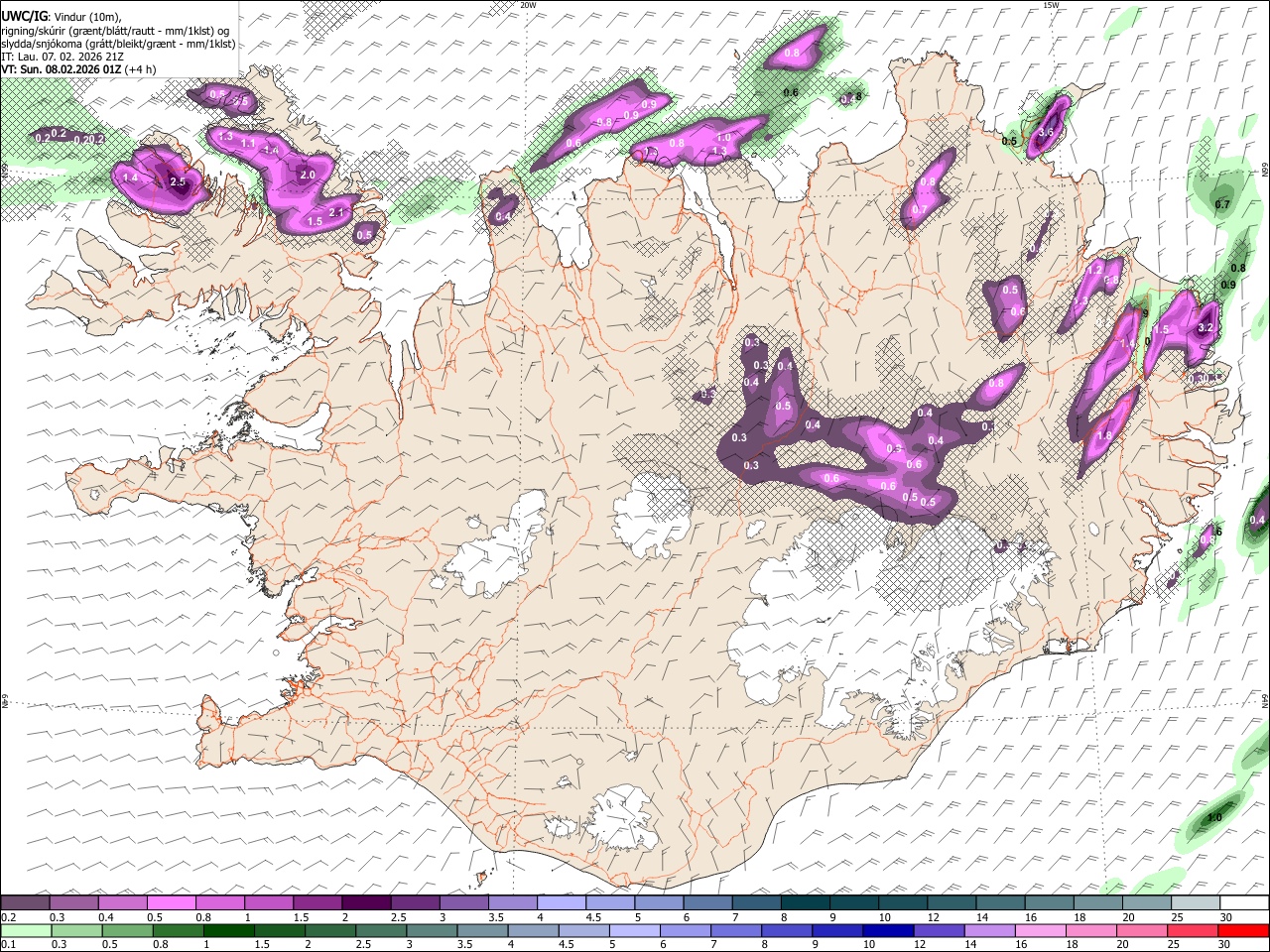Click the 3.2 precipitation value on the east coast
The image size is (1270, 952).
(x=1206, y=327)
